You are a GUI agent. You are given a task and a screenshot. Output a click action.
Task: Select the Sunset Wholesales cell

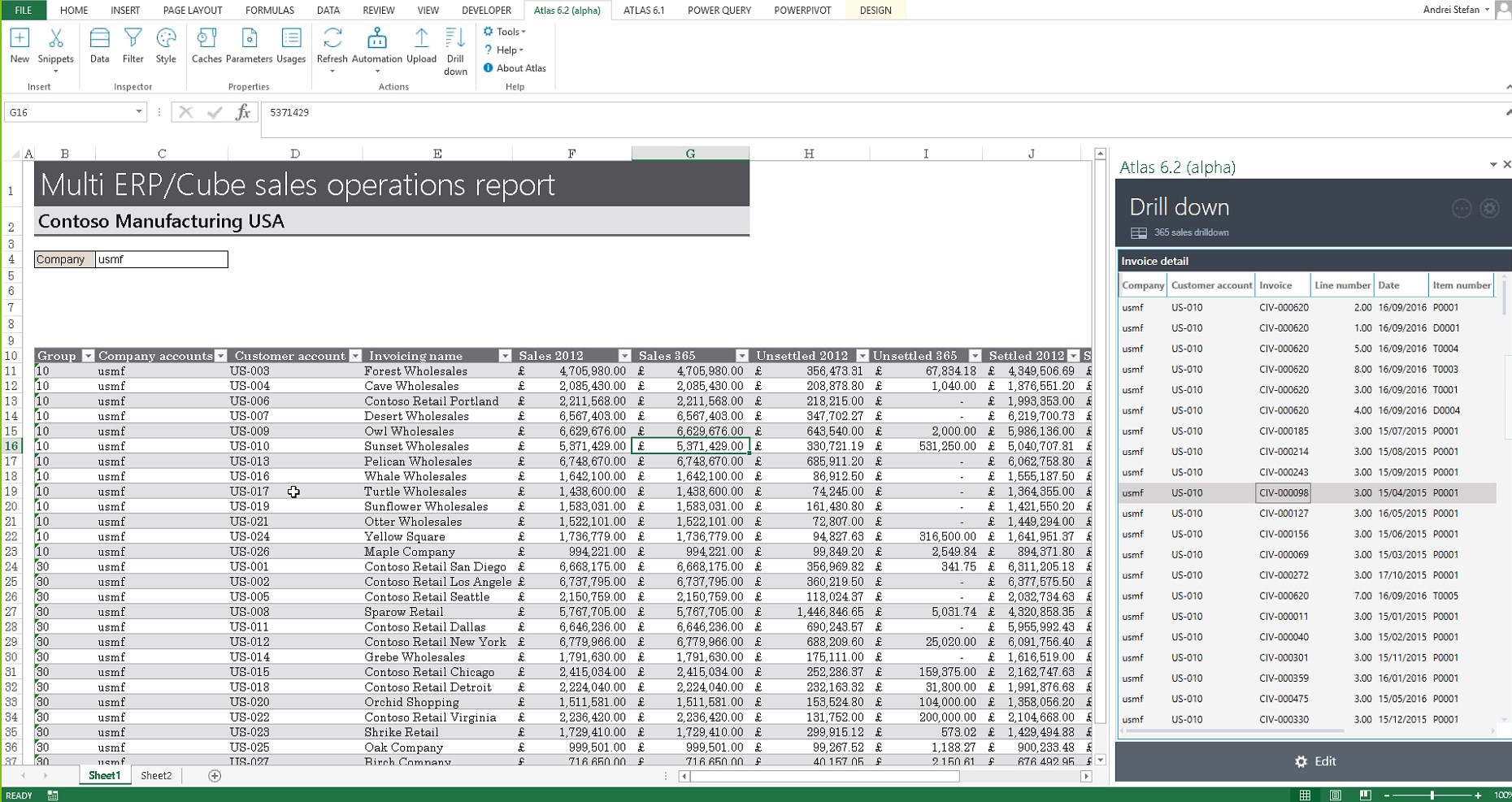pos(437,446)
